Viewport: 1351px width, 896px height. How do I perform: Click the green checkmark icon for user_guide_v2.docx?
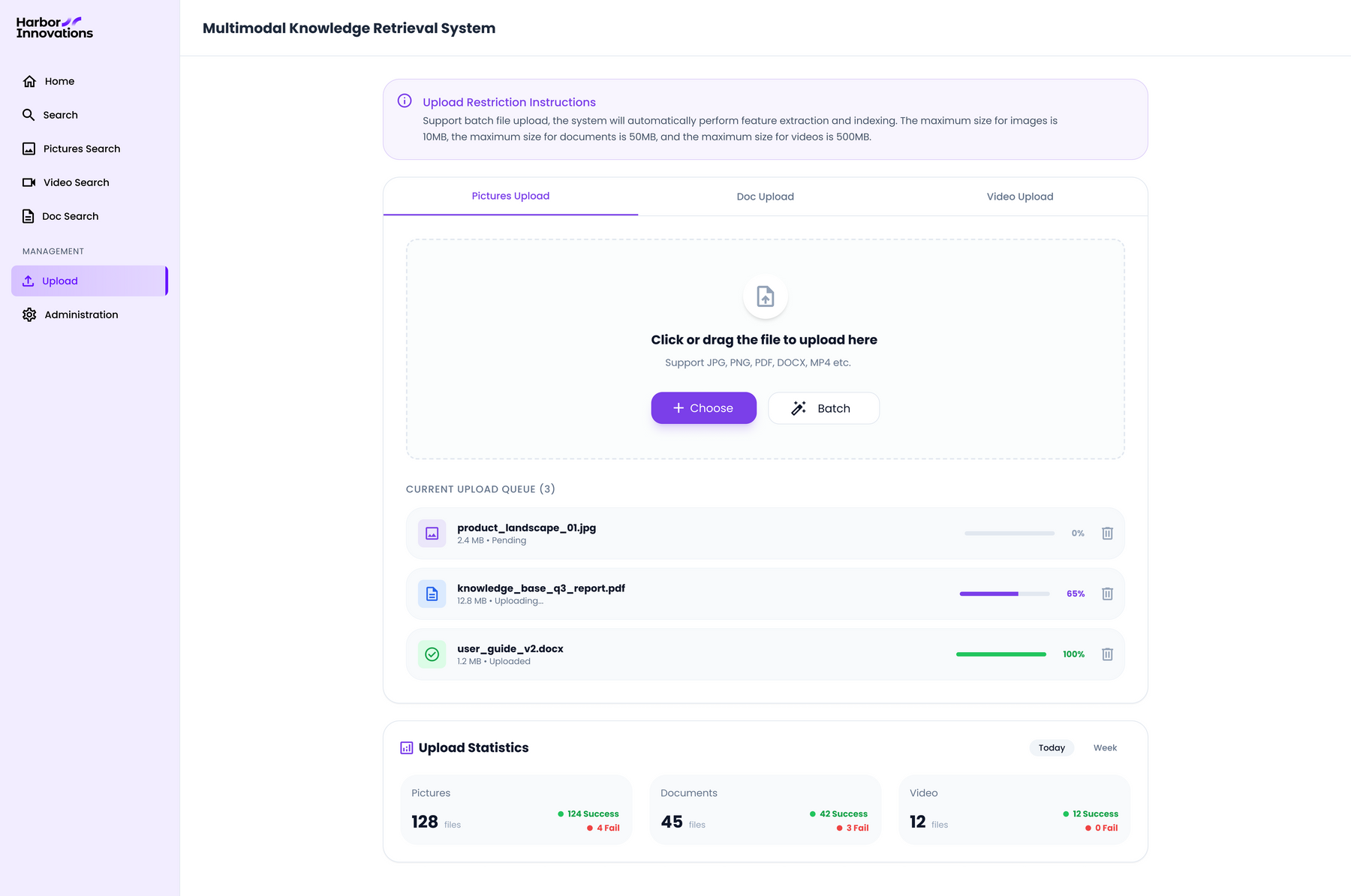pyautogui.click(x=432, y=654)
